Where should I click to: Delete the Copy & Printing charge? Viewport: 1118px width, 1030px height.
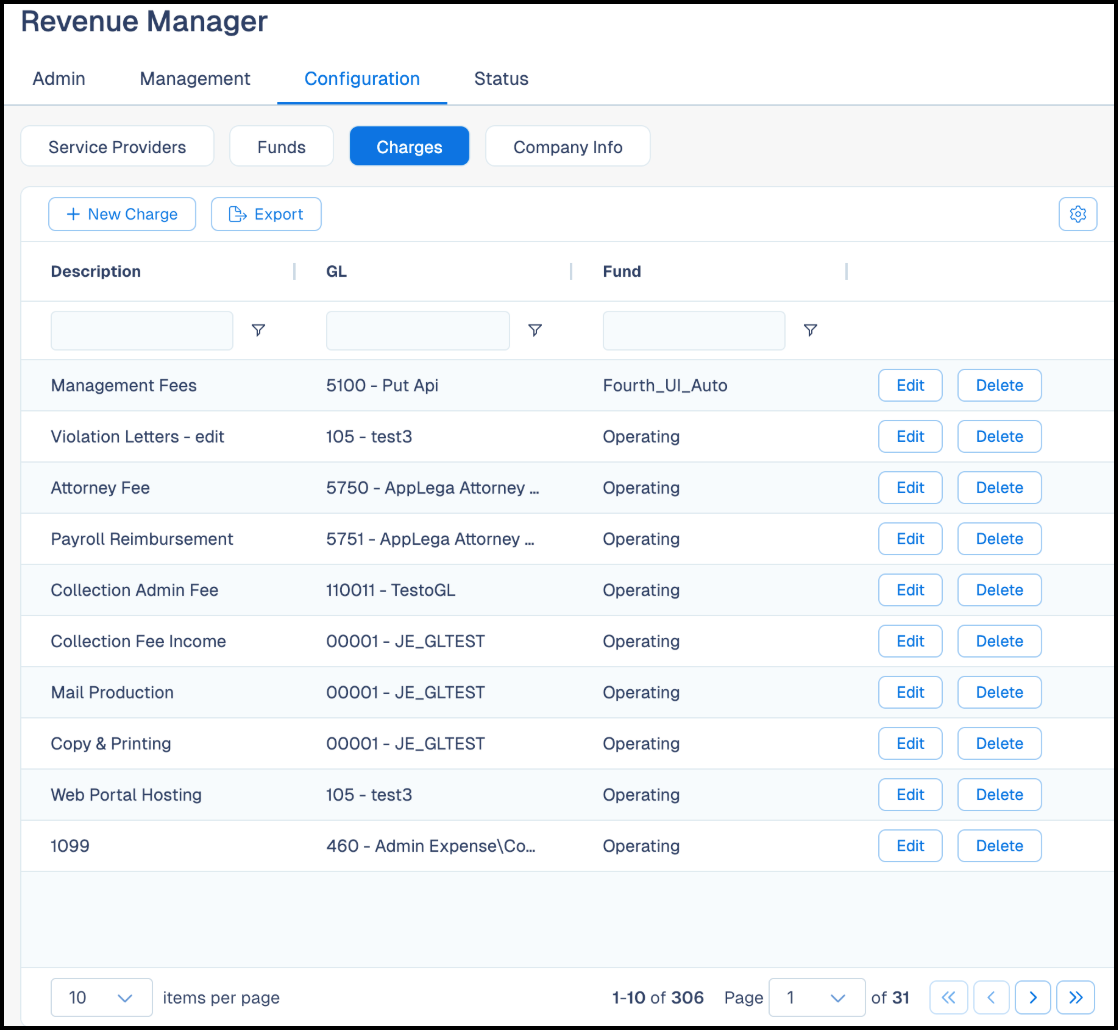pyautogui.click(x=999, y=743)
